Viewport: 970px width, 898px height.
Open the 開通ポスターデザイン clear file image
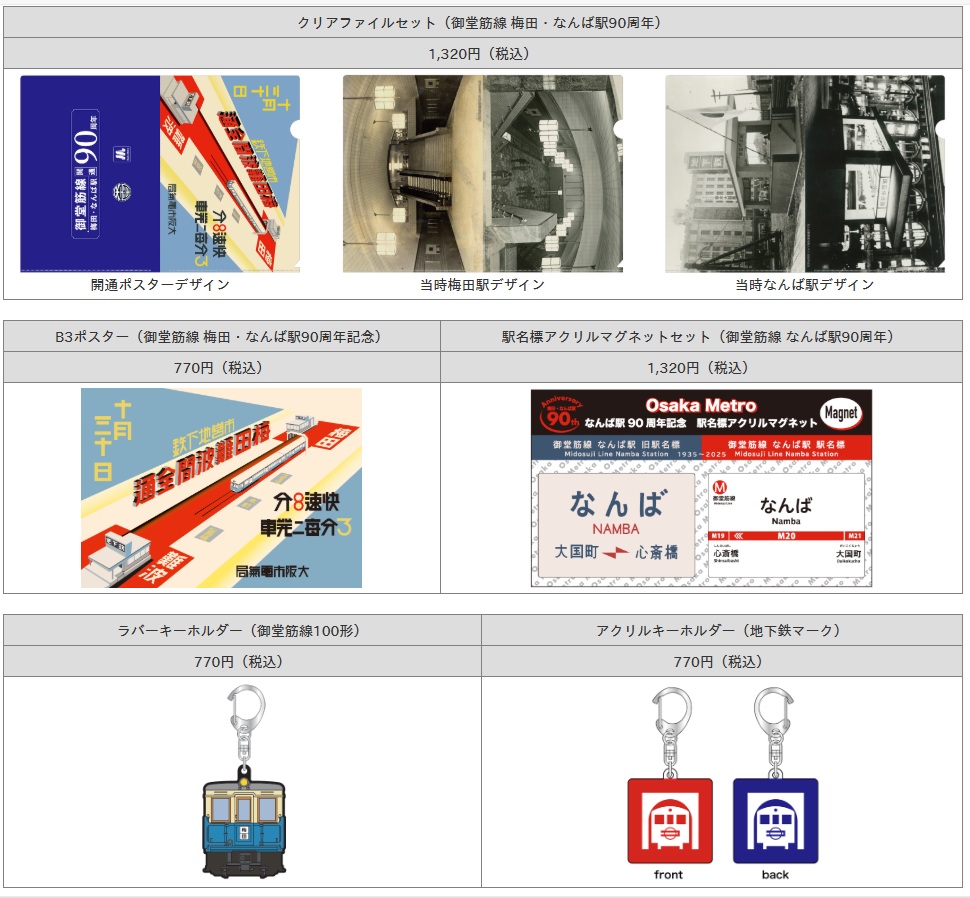click(160, 174)
